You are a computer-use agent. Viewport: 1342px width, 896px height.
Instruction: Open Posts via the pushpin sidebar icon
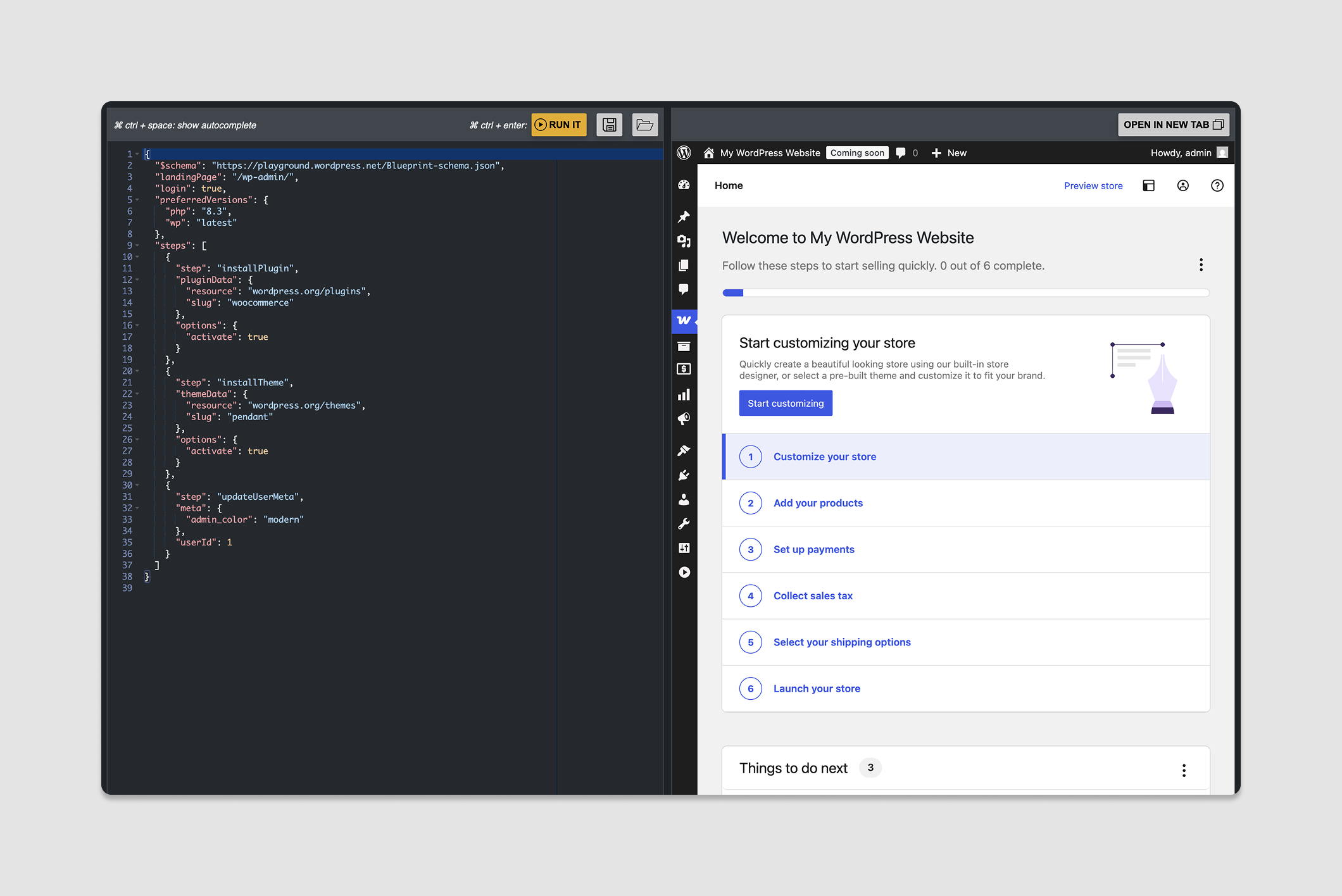click(x=684, y=217)
